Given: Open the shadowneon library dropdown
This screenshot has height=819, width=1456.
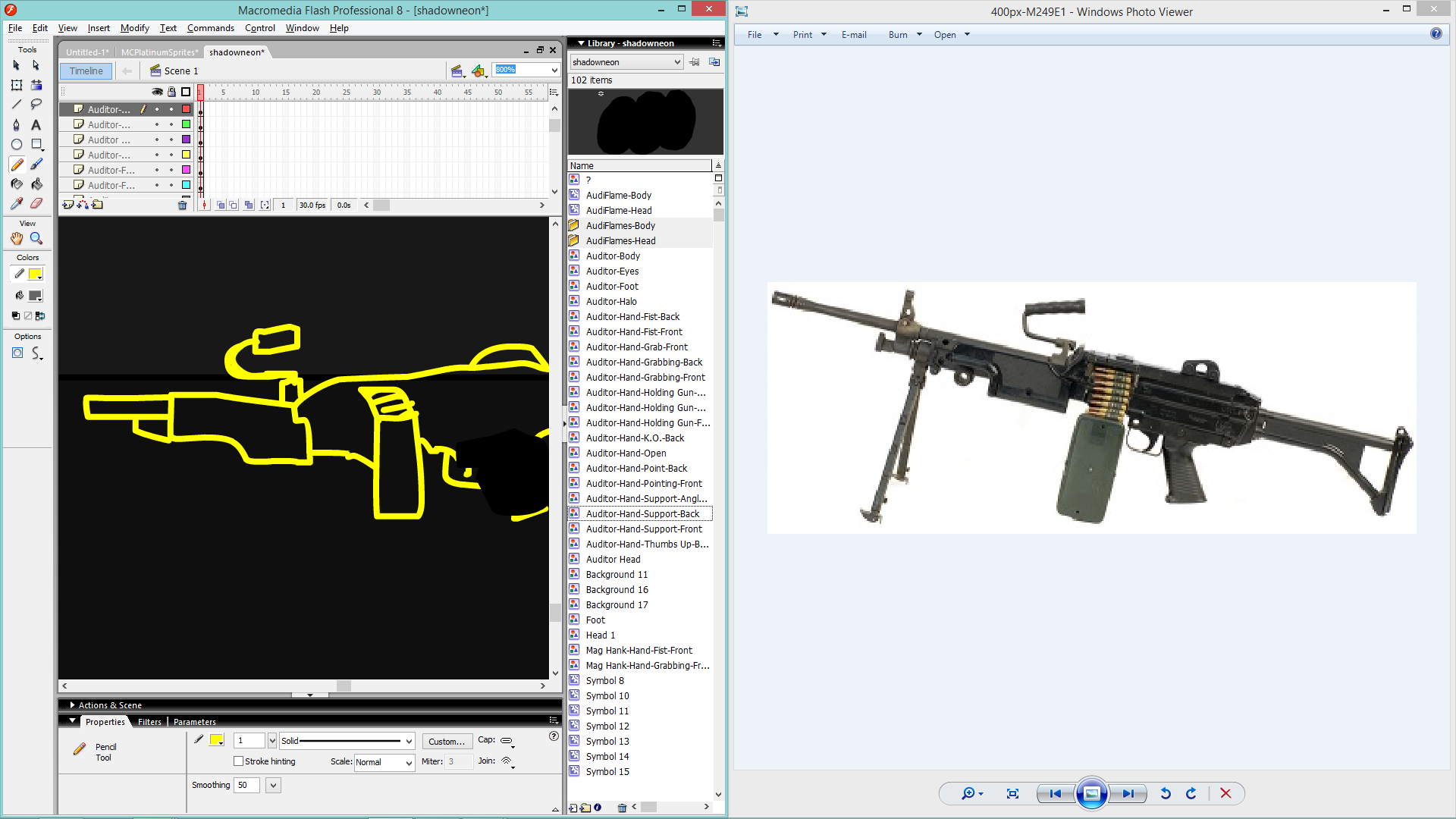Looking at the screenshot, I should point(676,62).
